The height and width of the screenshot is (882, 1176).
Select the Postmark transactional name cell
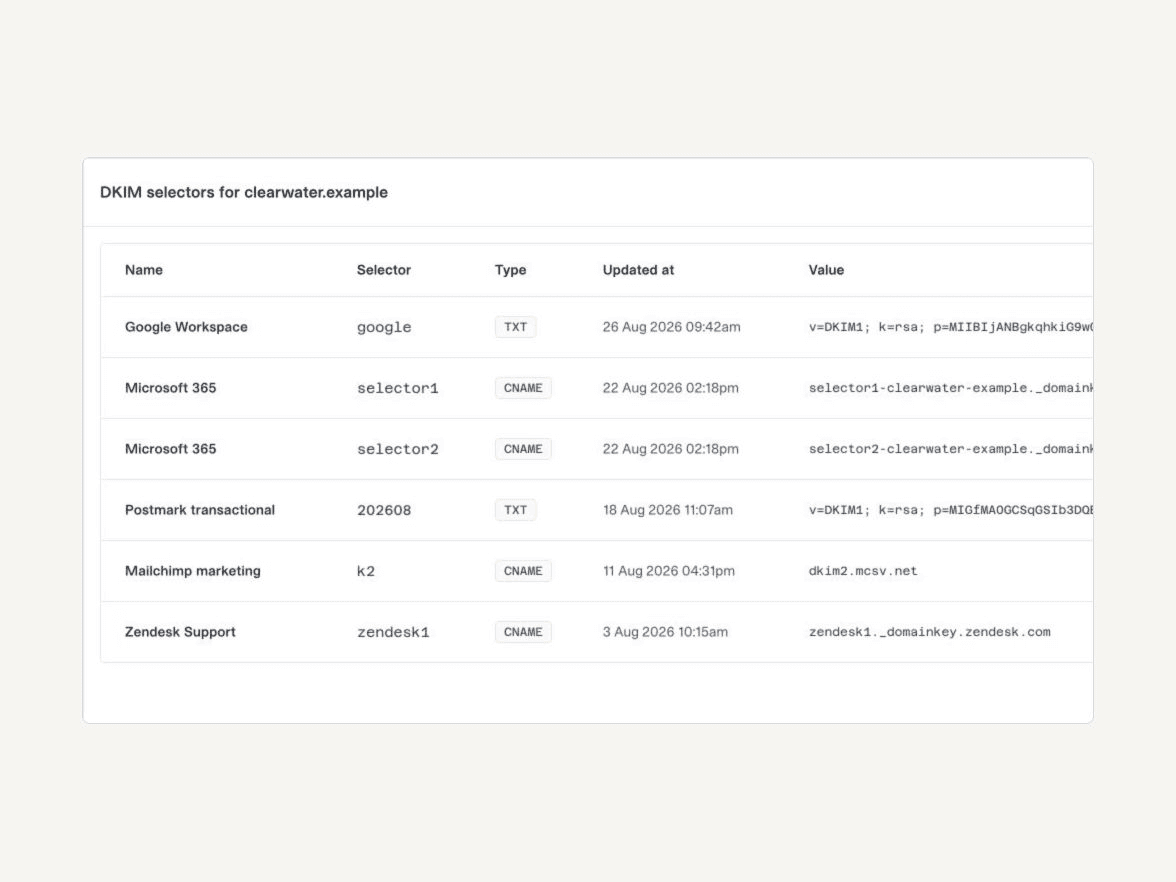point(200,510)
